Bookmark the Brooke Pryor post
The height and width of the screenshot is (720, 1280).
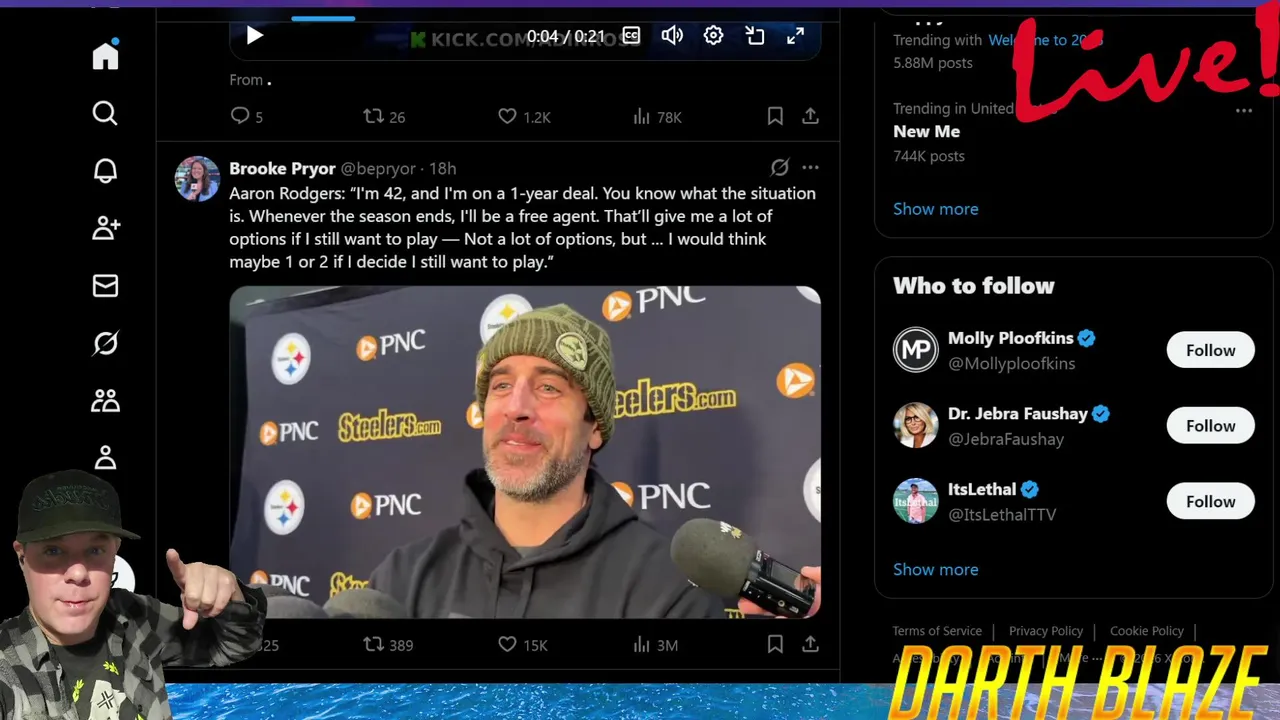click(x=775, y=645)
